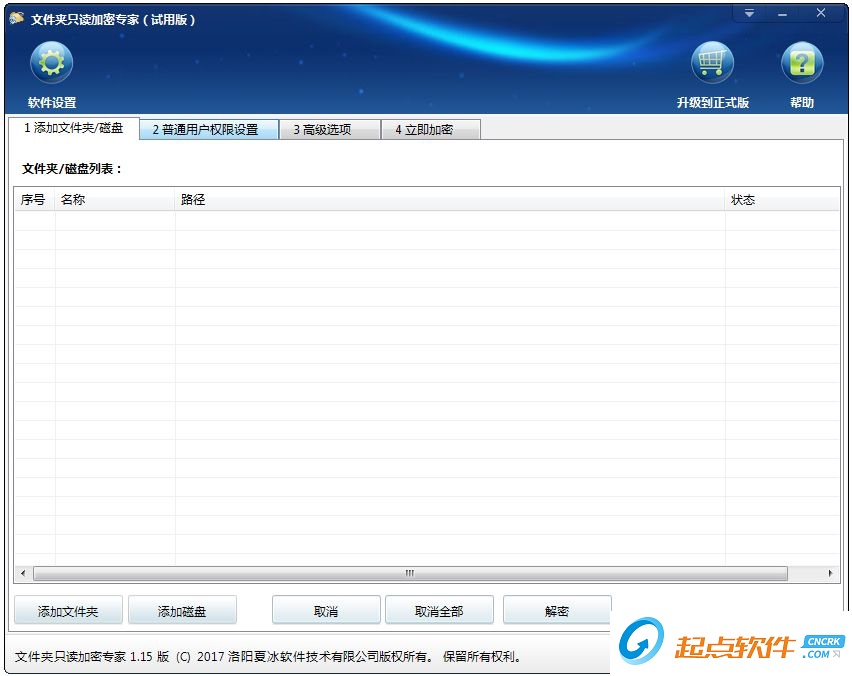Click the horizontal scrollbar below the list
The width and height of the screenshot is (852, 676).
click(x=408, y=573)
